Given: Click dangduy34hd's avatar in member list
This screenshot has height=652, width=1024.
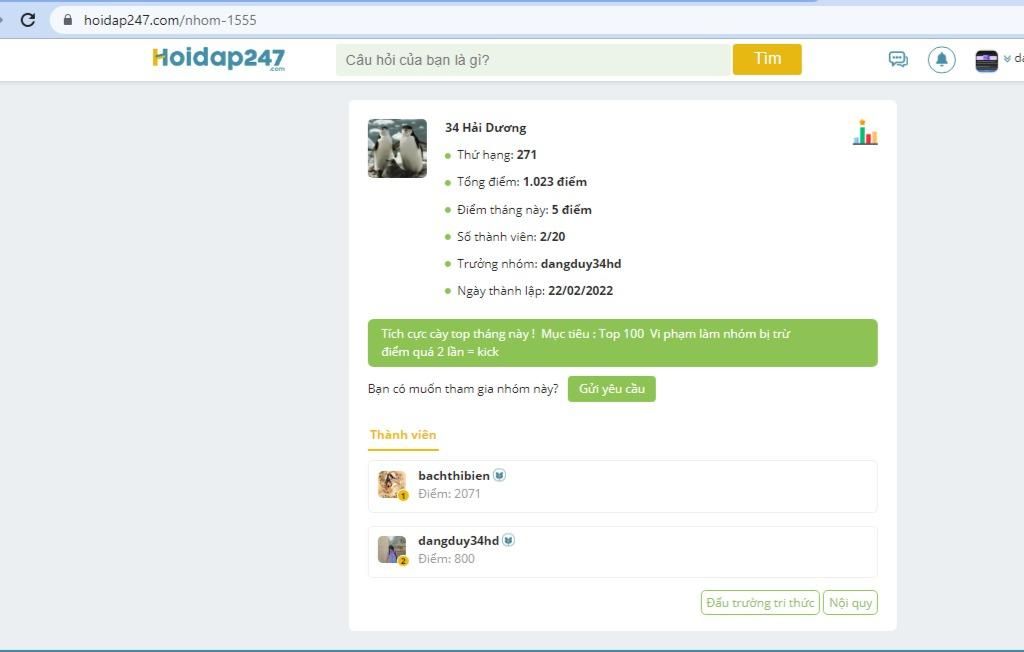Looking at the screenshot, I should pos(392,550).
